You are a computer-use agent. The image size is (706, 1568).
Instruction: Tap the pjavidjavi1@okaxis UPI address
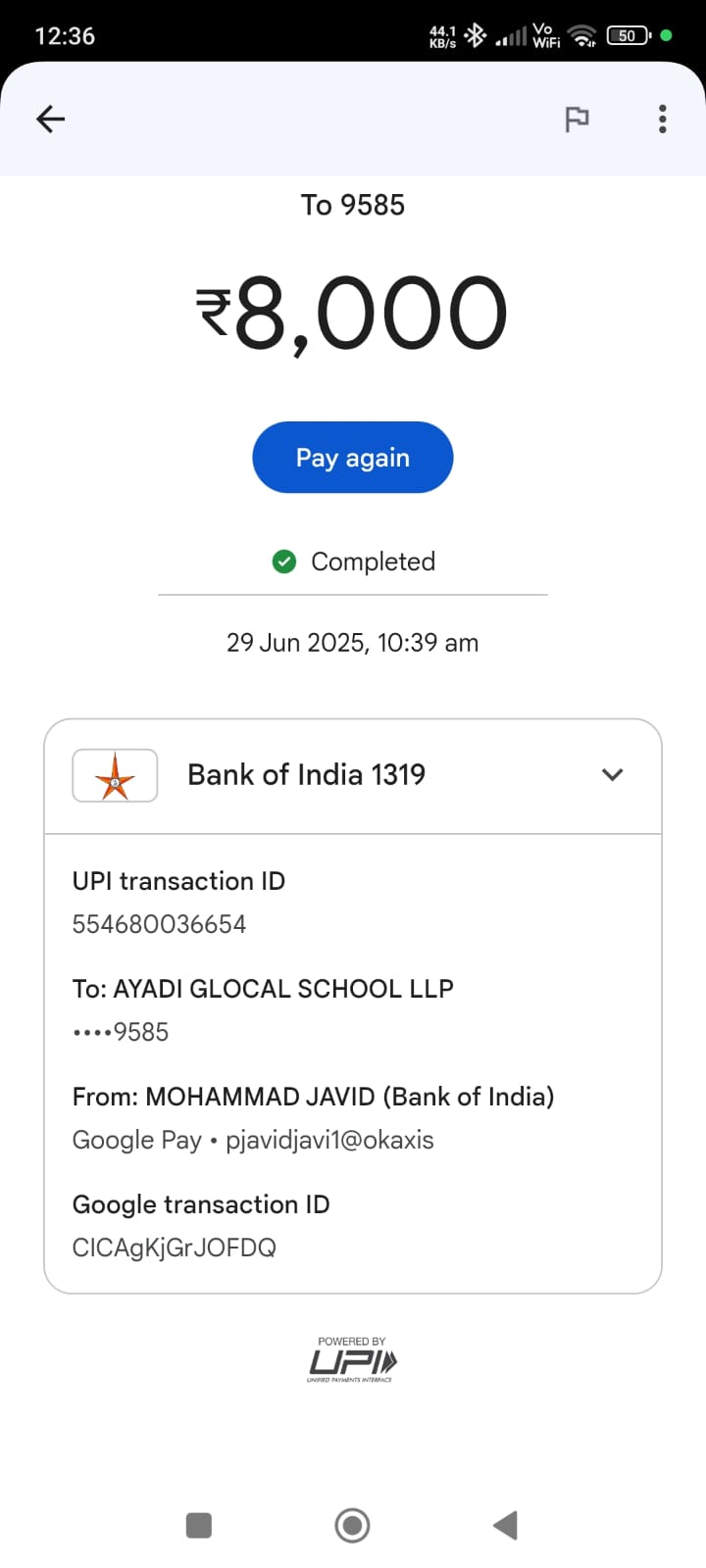pos(329,1140)
